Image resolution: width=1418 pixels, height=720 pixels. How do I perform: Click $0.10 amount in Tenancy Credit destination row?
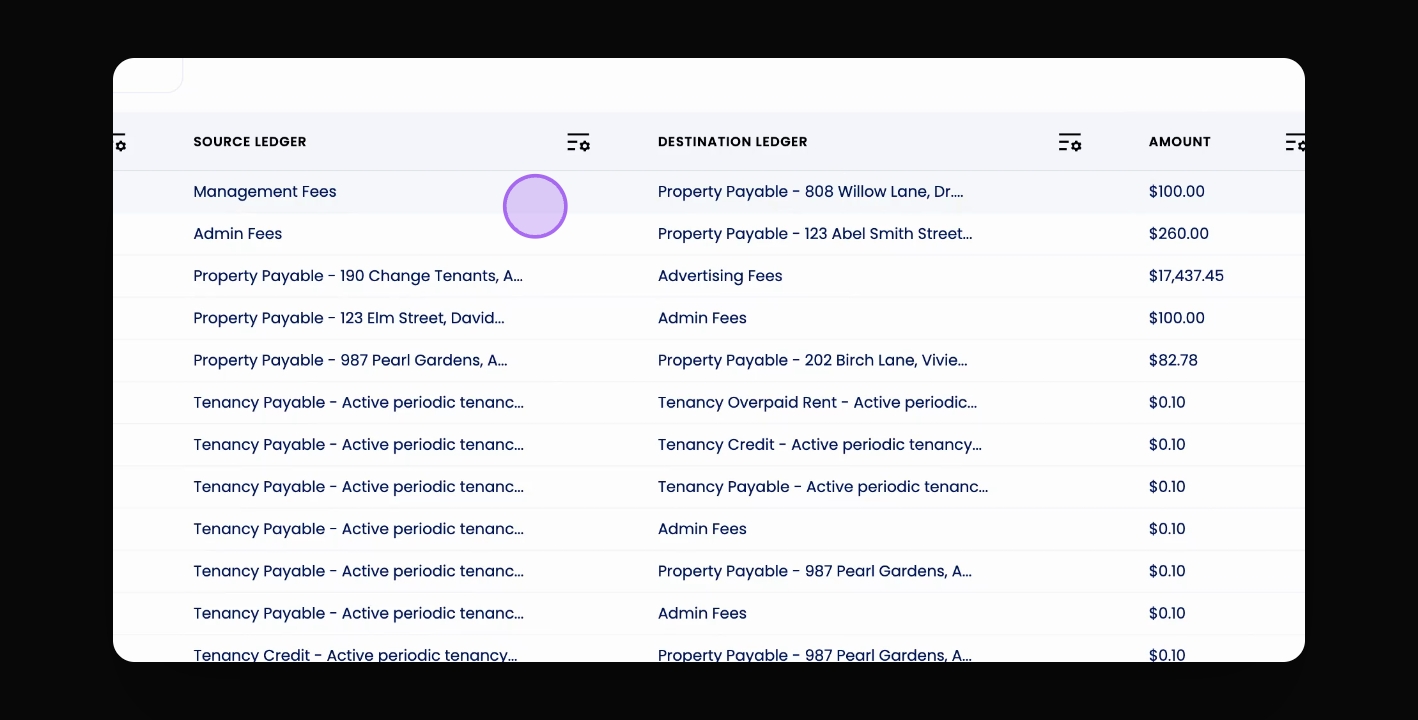tap(1167, 445)
